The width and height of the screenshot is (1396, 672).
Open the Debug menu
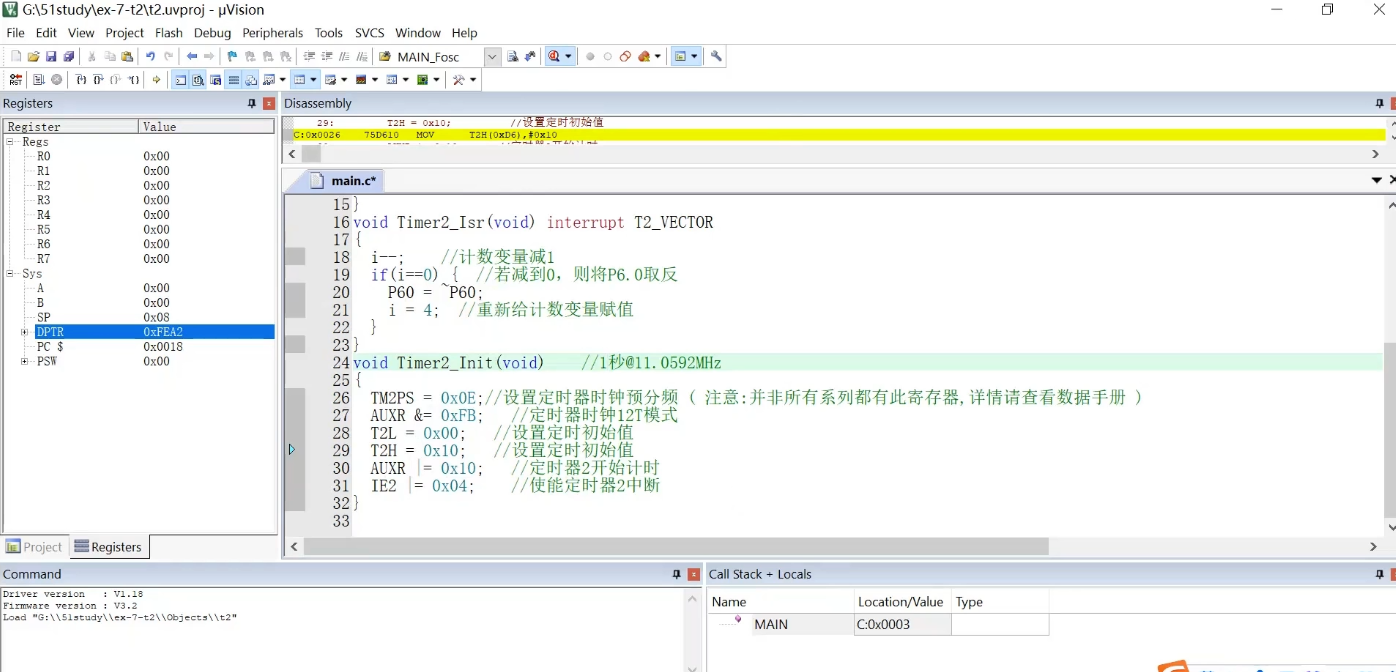(212, 33)
